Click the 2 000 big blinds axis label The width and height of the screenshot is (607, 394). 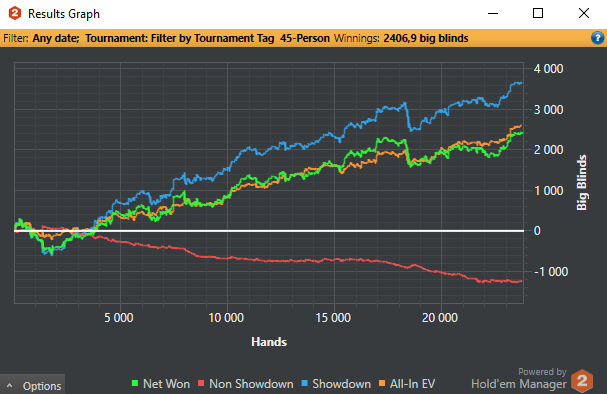[549, 150]
